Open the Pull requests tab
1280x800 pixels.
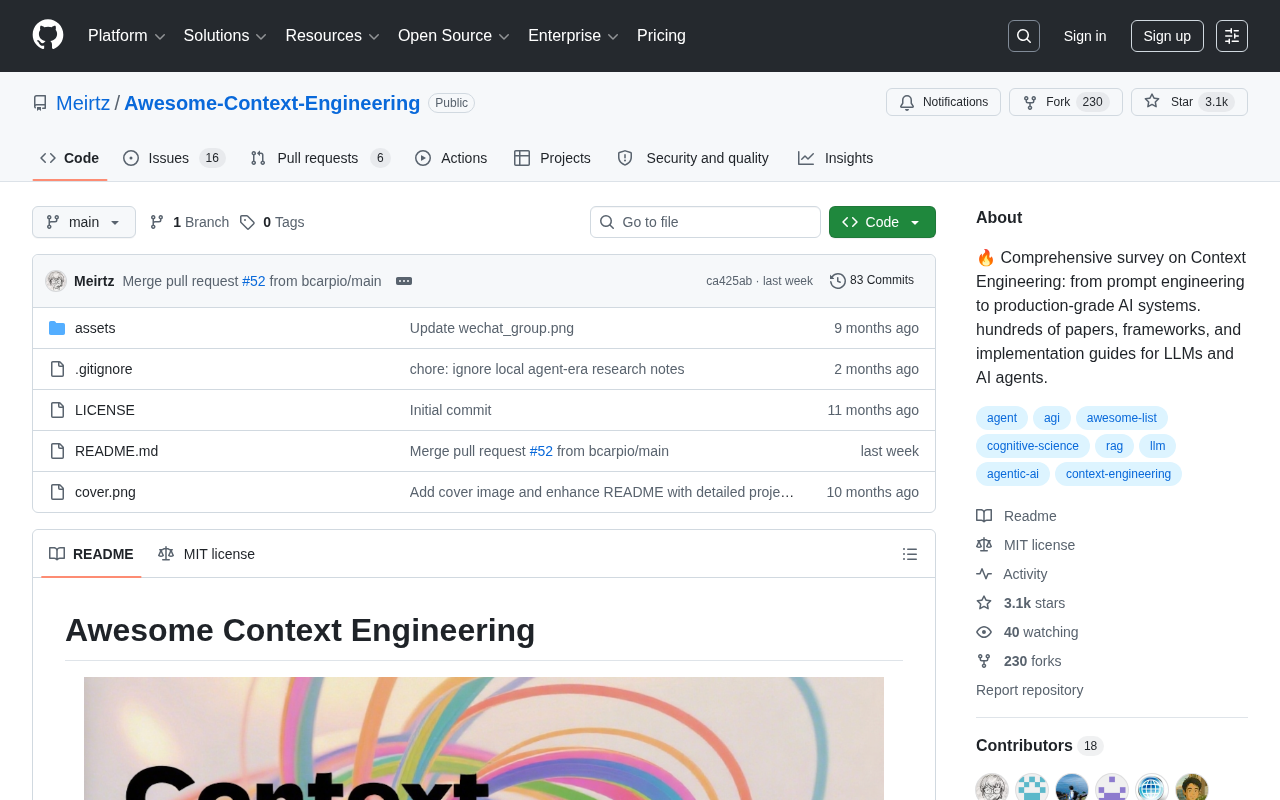[x=320, y=158]
